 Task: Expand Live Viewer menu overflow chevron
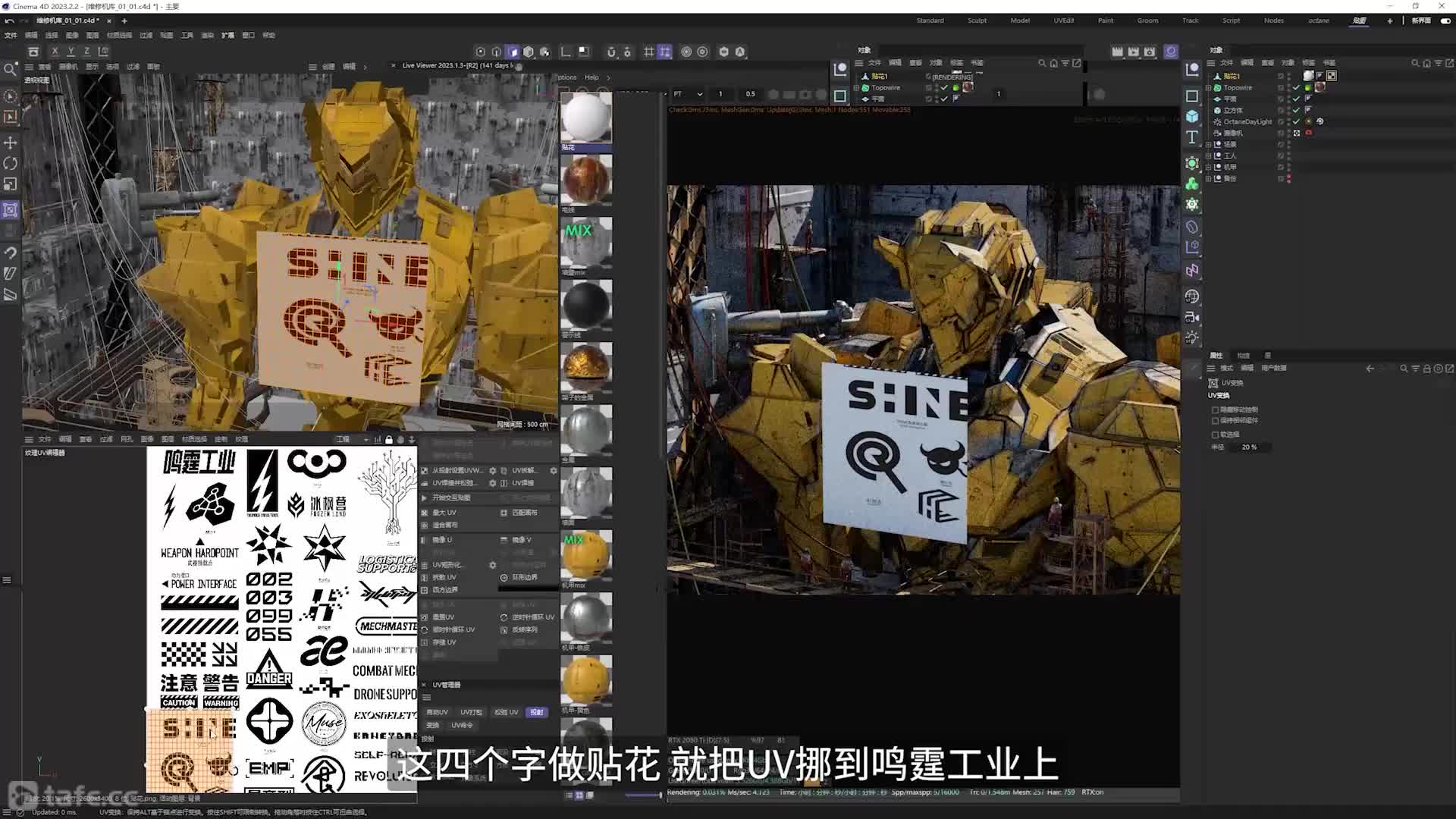tap(608, 77)
